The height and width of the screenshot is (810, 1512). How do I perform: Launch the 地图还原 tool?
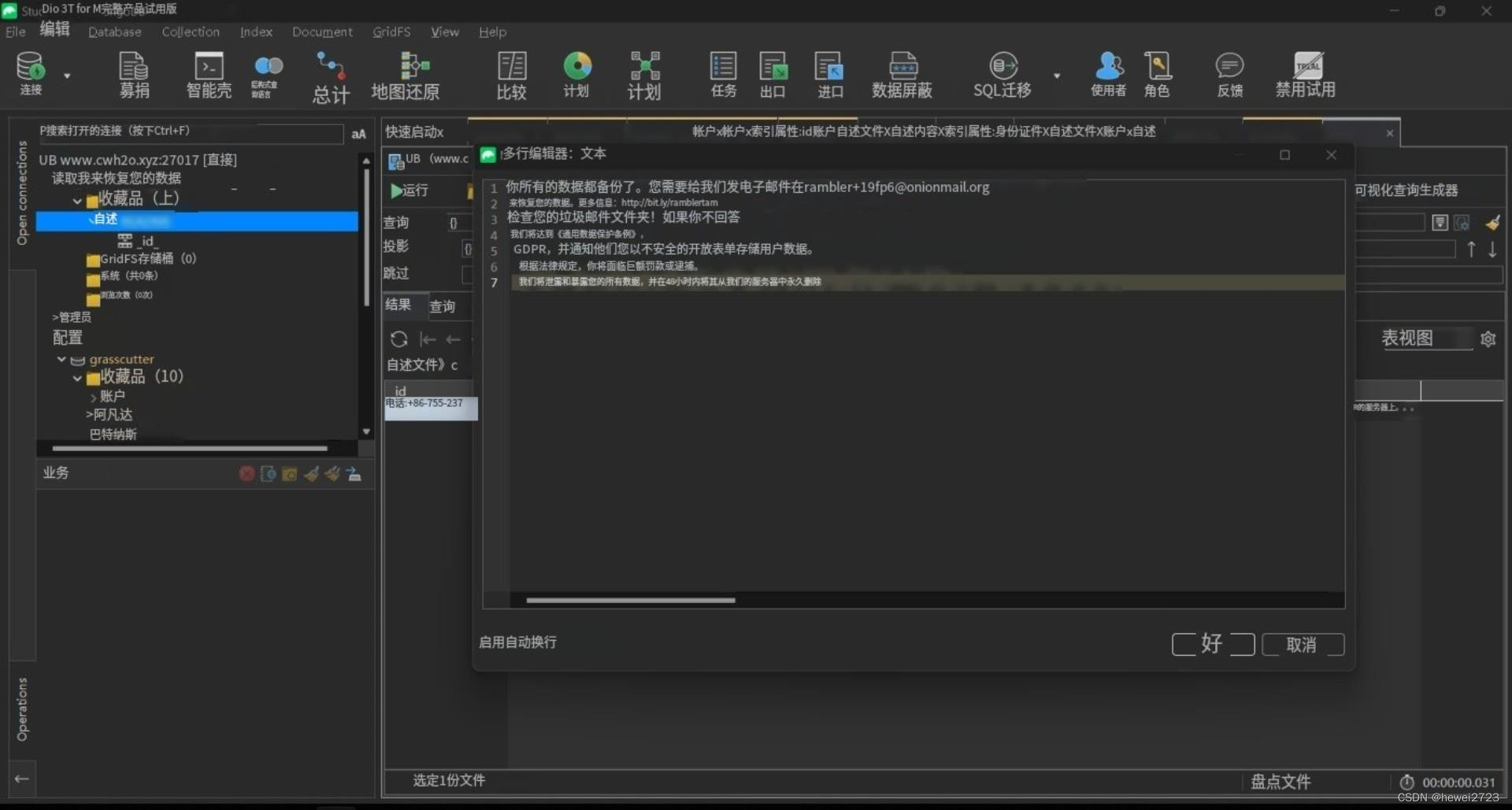click(x=405, y=75)
